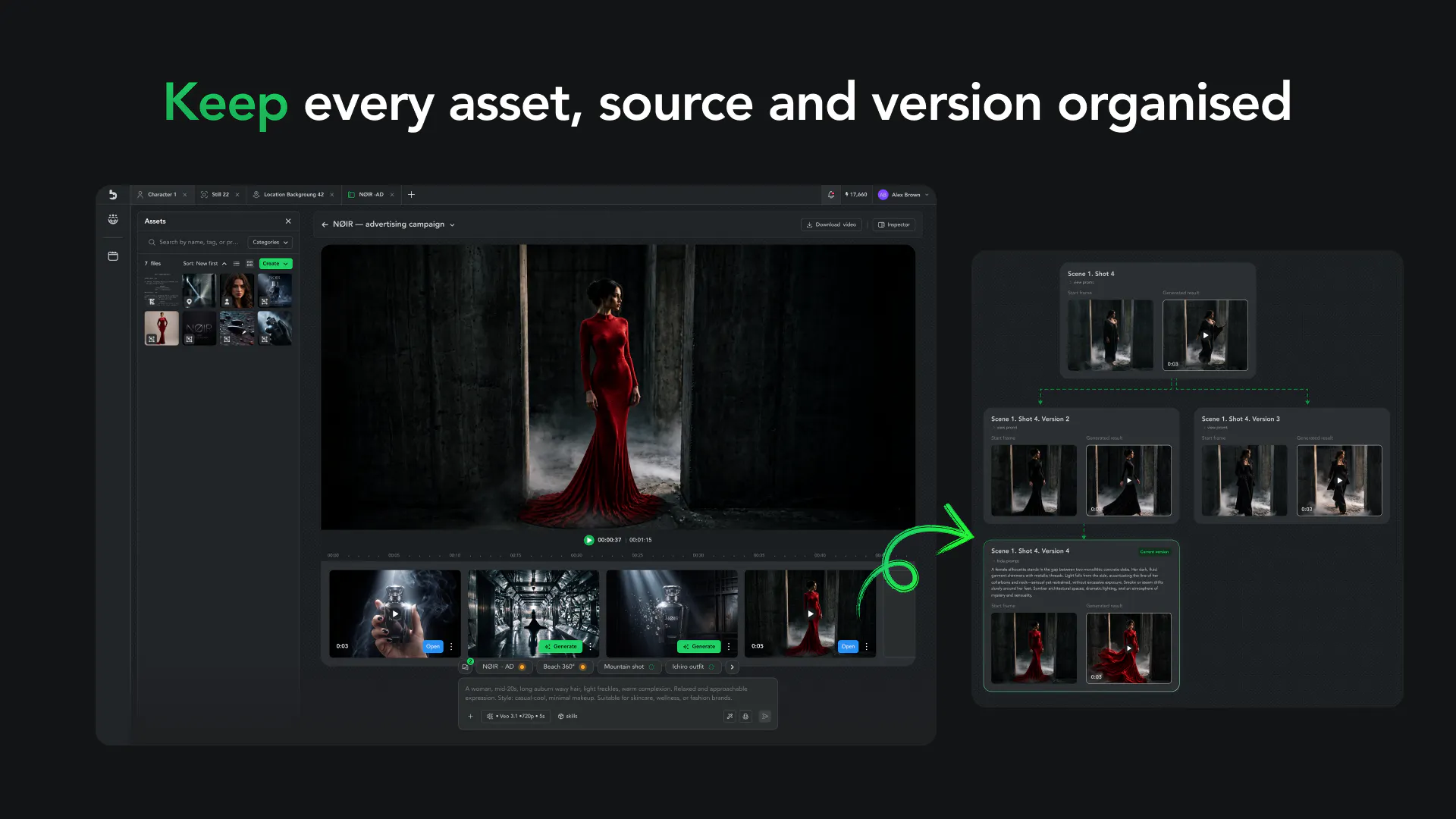The height and width of the screenshot is (819, 1456).
Task: Click the app logo icon in top-left corner
Action: (x=113, y=195)
